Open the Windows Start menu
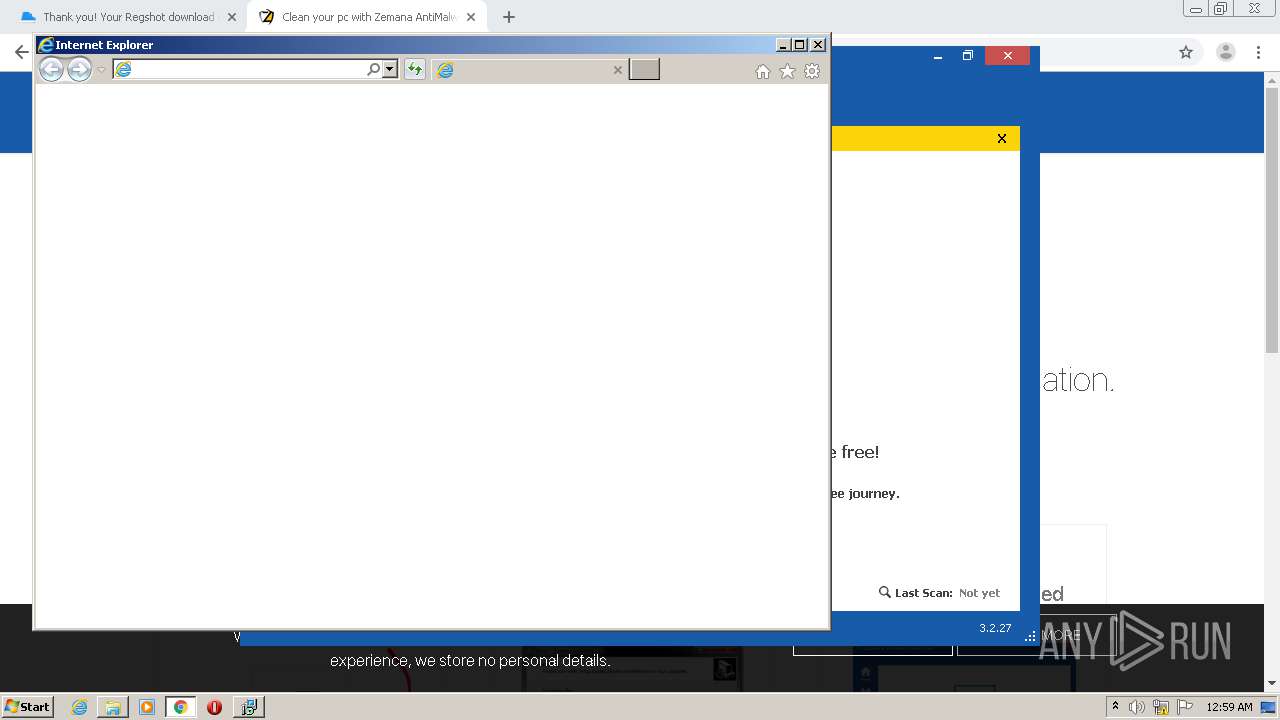The image size is (1280, 720). pos(28,706)
